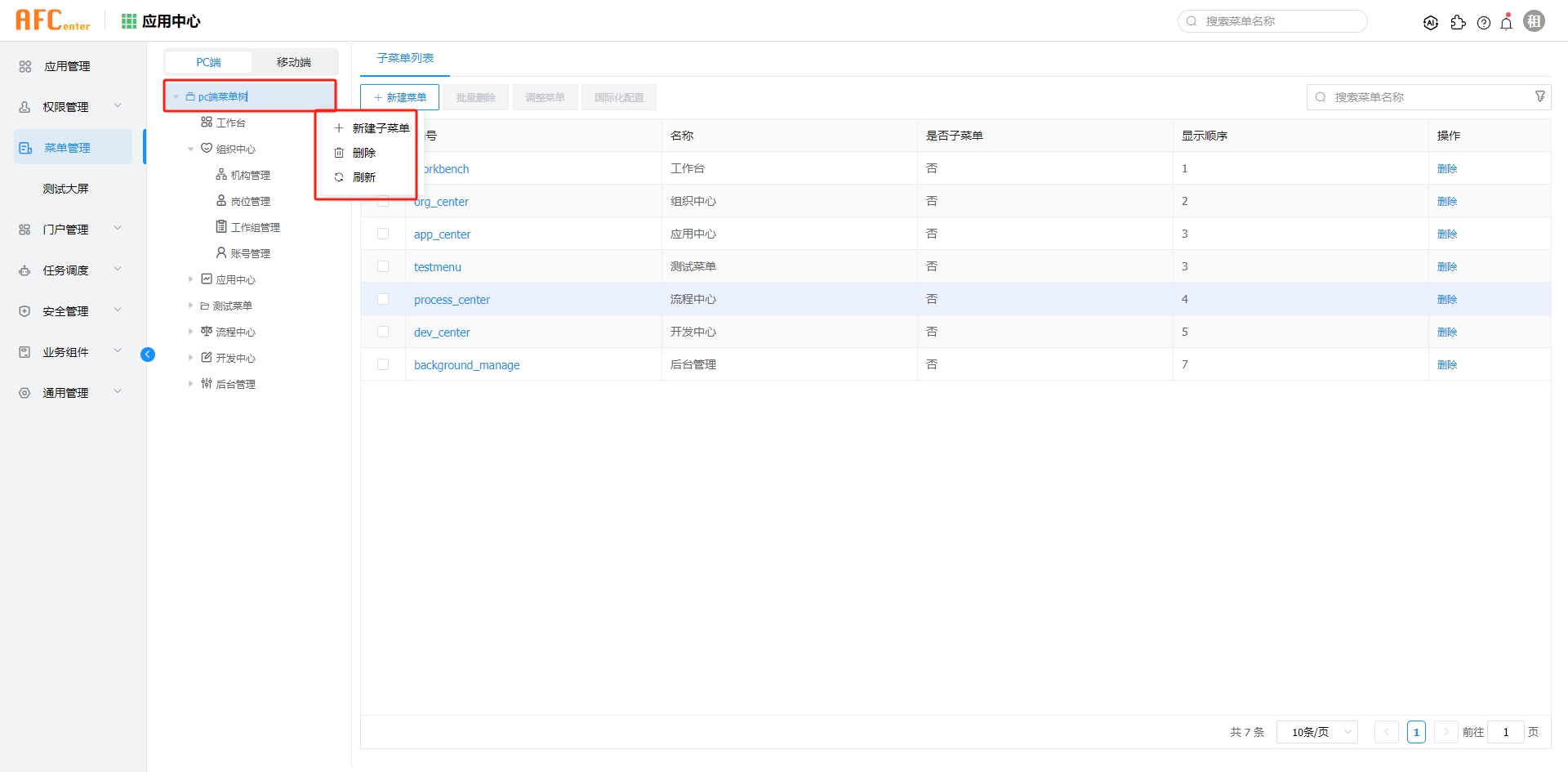Switch to the 移动端 tab
1568x772 pixels.
(294, 61)
